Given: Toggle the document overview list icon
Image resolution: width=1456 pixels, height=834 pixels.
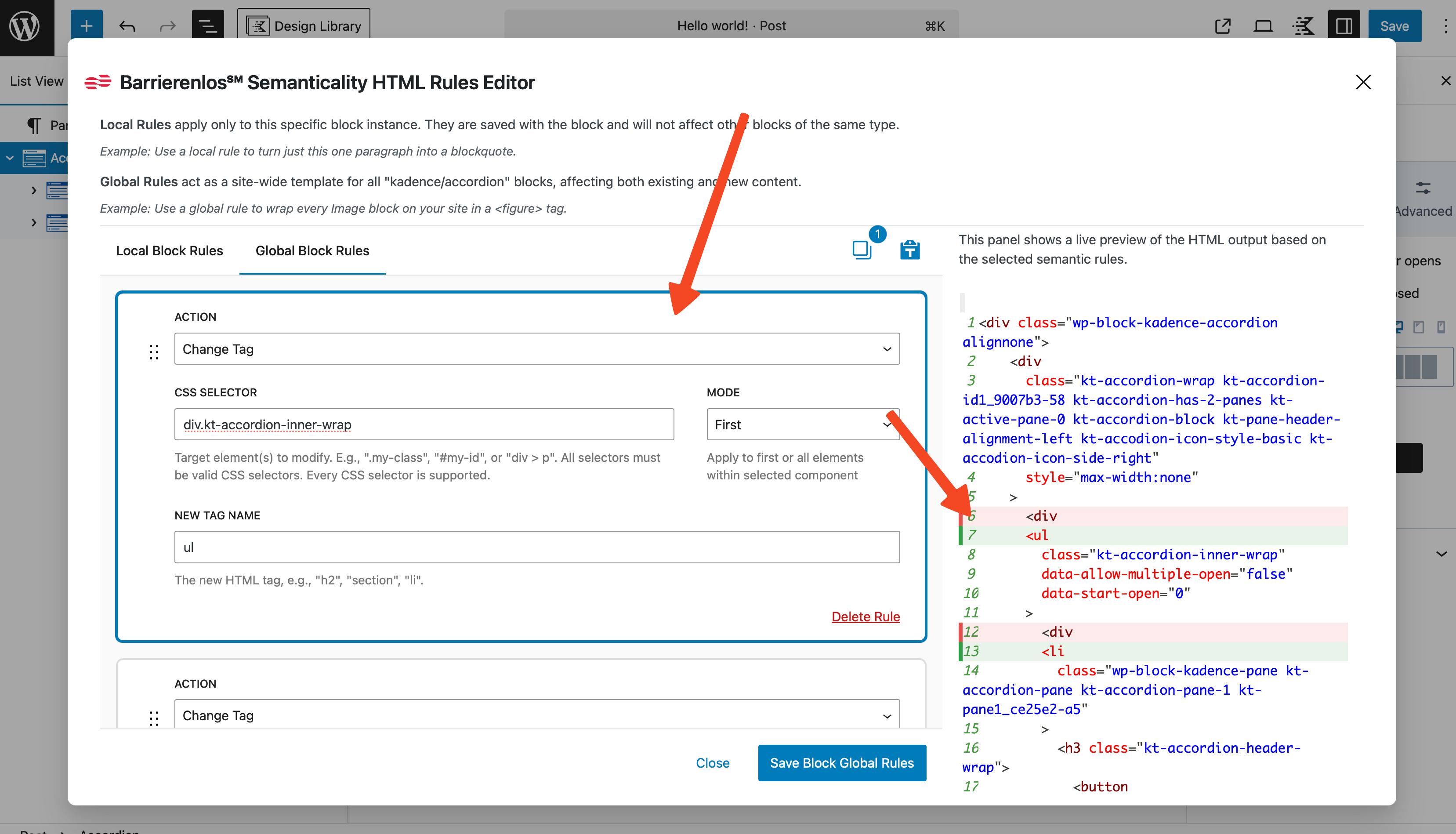Looking at the screenshot, I should (207, 26).
